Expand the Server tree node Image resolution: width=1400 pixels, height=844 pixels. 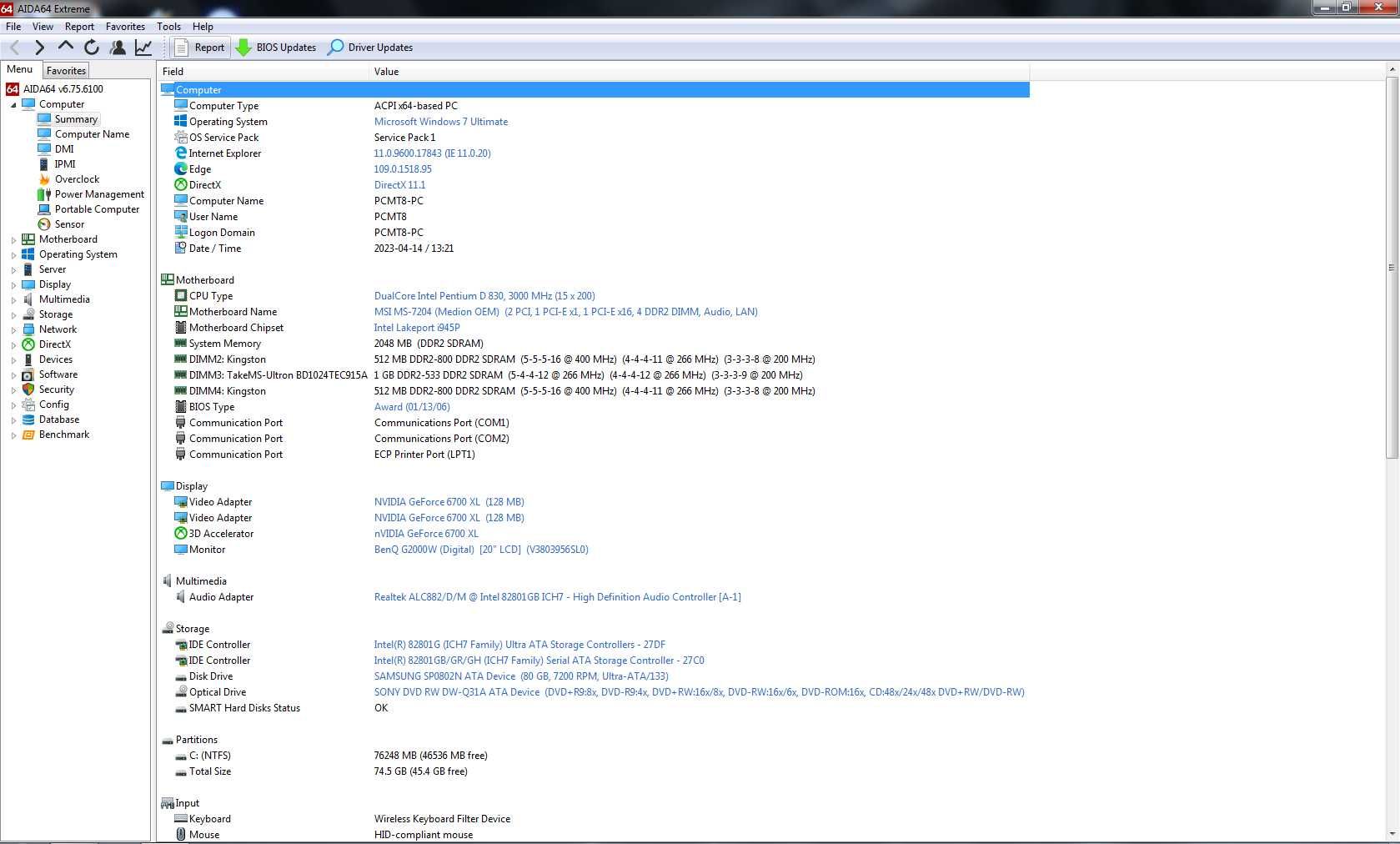coord(13,270)
